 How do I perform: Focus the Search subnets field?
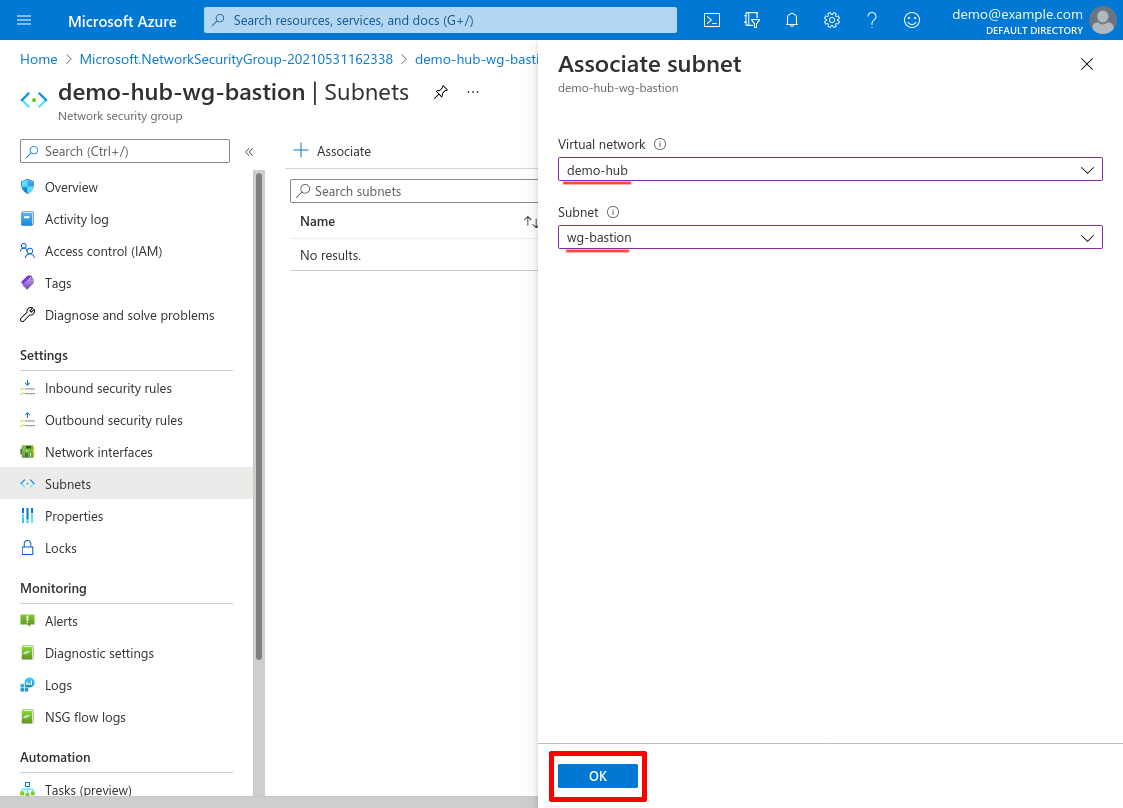415,191
